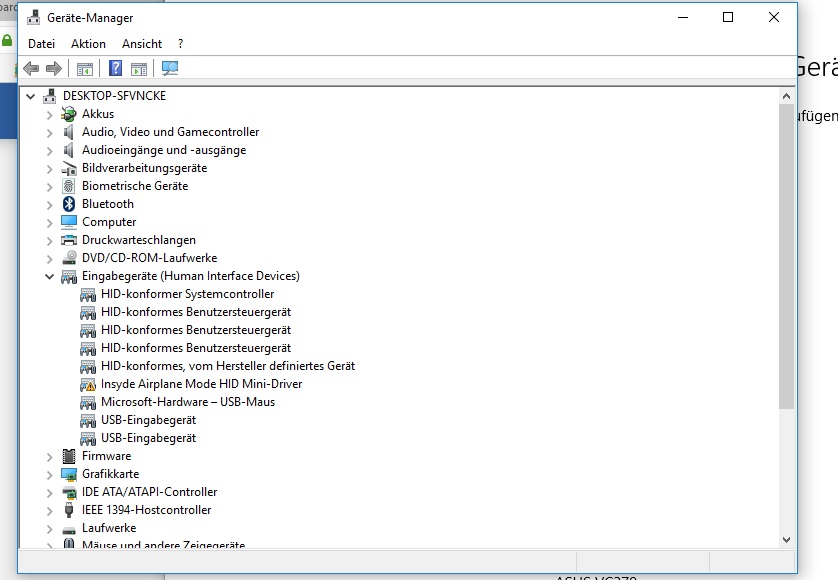Expand the Computer category

coord(49,223)
